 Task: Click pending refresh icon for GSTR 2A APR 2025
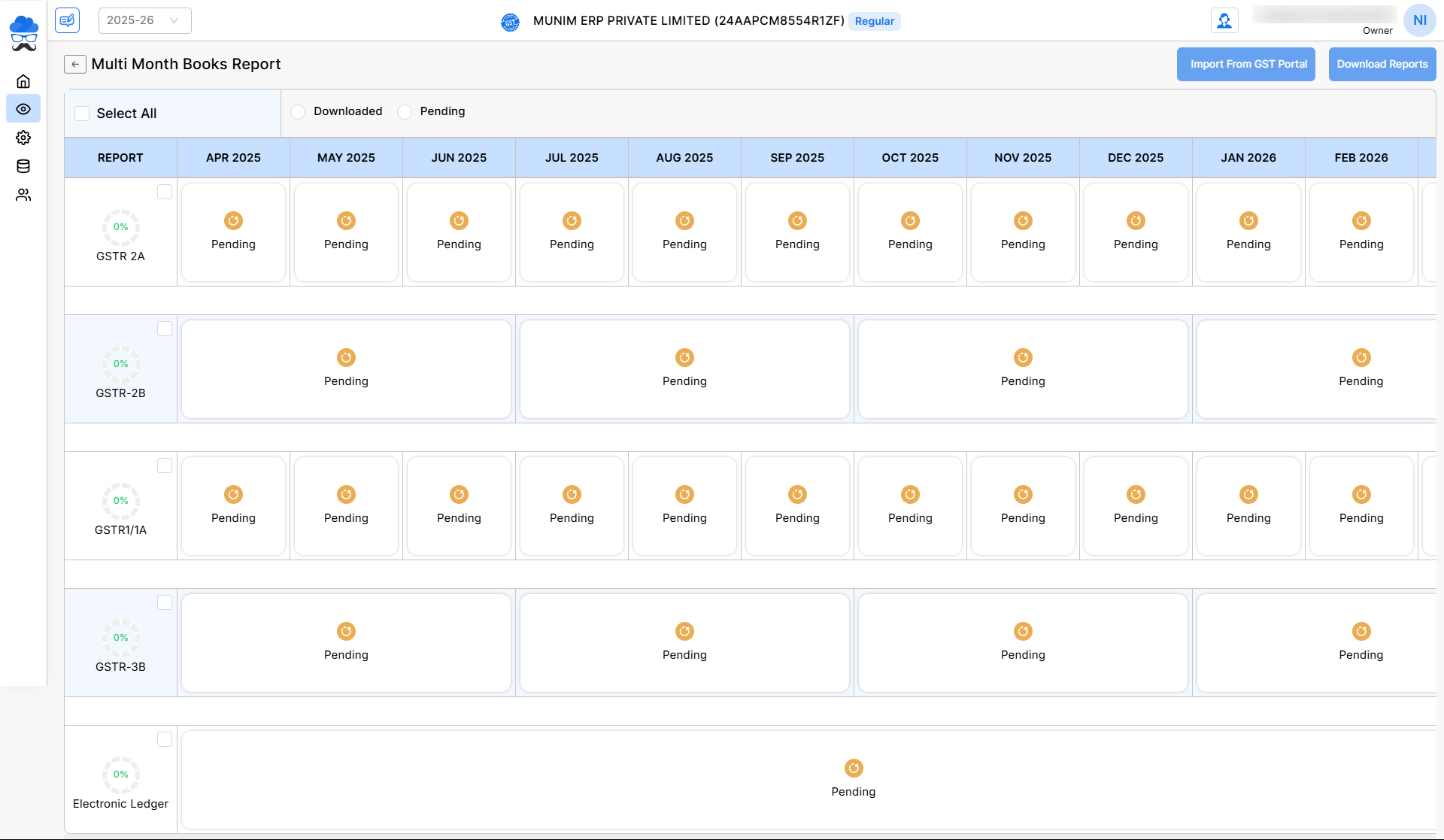[x=233, y=220]
